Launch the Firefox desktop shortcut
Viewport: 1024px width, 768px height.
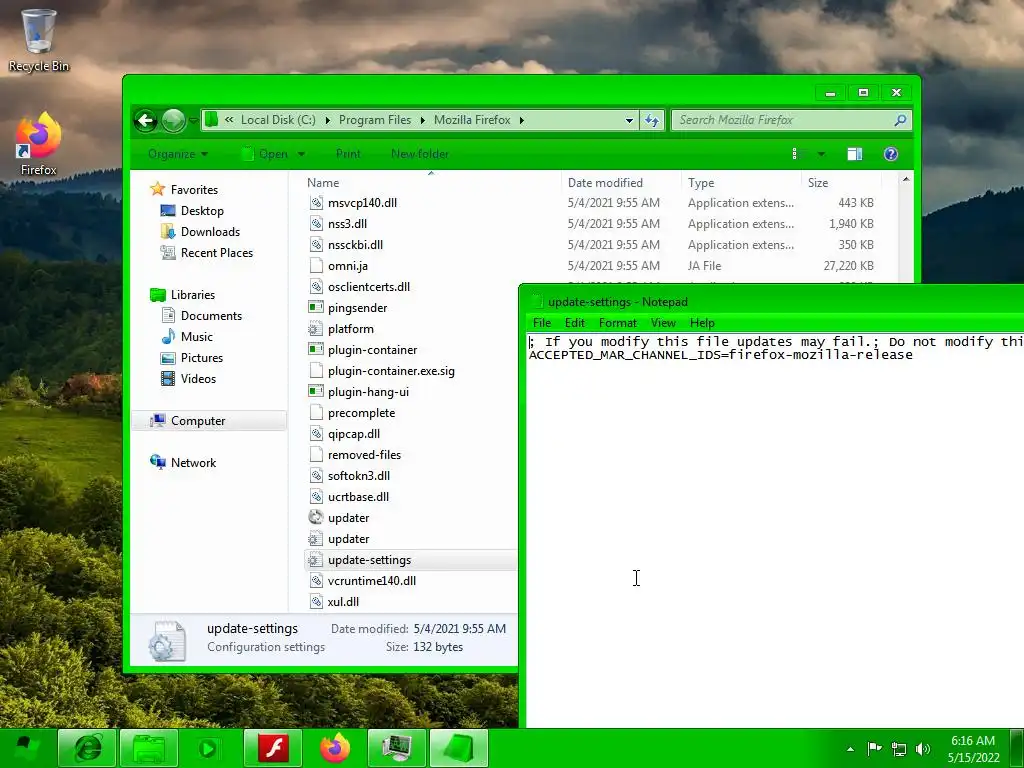tap(39, 144)
